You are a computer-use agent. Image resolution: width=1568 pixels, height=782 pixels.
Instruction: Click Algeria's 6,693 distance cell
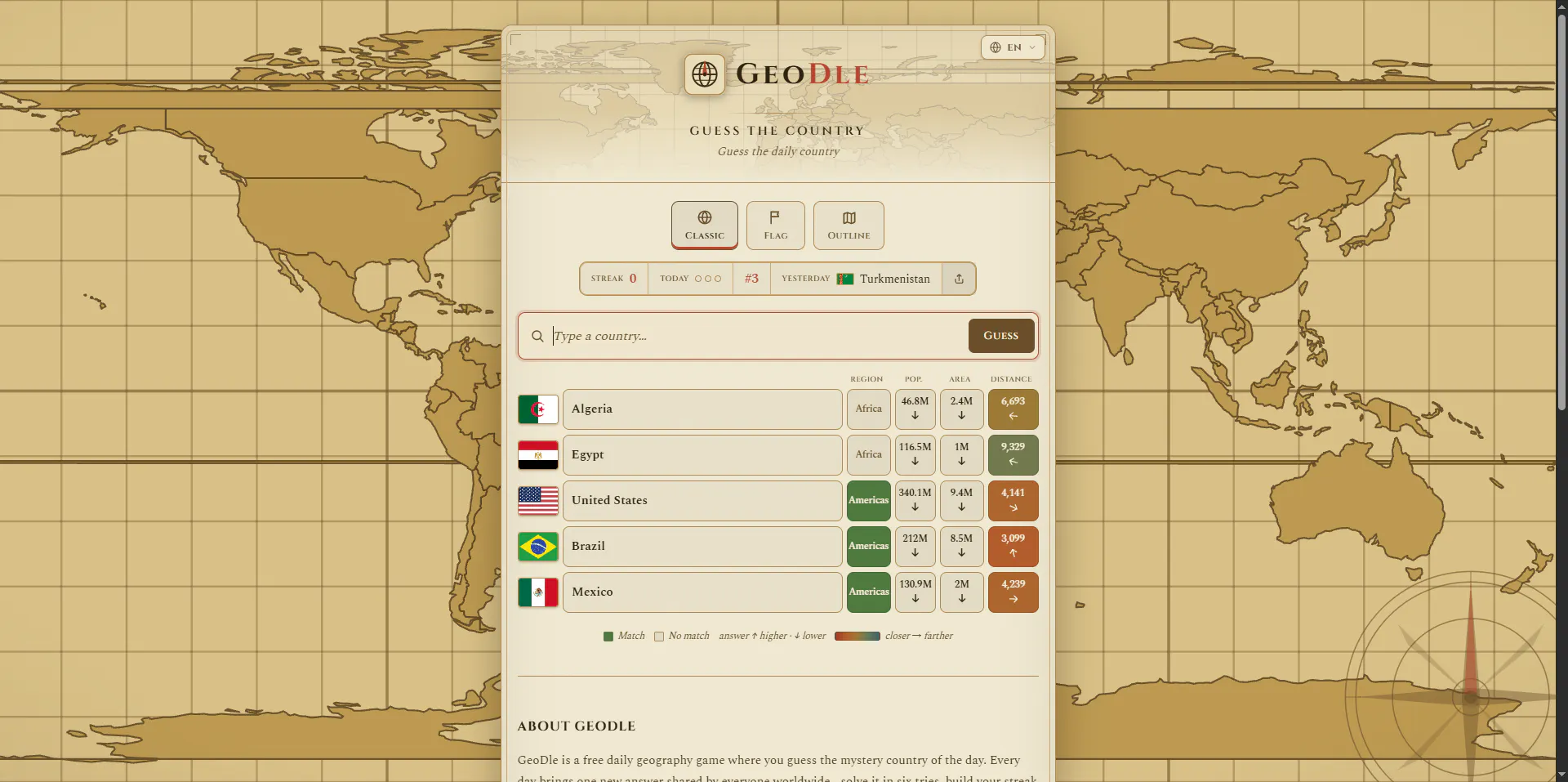coord(1013,409)
